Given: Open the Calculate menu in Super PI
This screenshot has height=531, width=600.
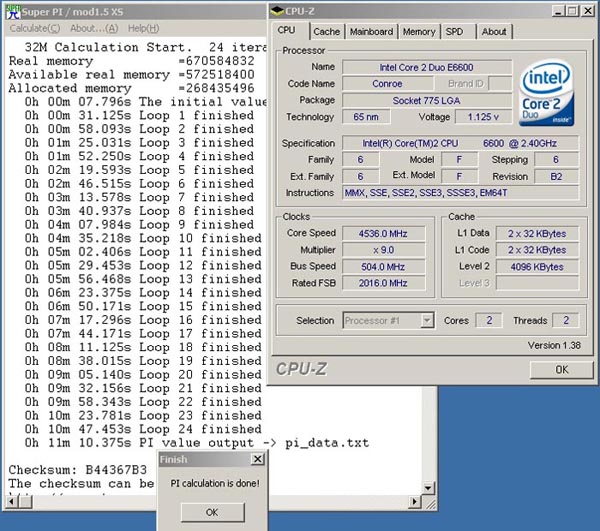Looking at the screenshot, I should (x=35, y=28).
